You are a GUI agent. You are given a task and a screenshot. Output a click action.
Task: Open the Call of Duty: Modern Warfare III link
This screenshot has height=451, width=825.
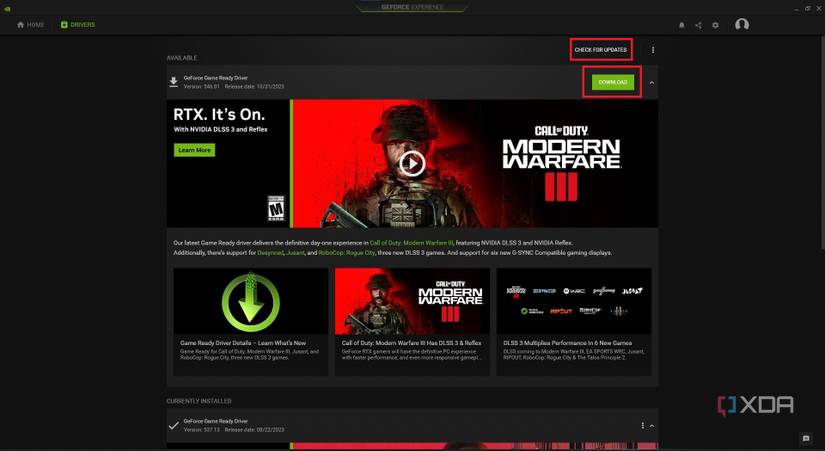[411, 243]
